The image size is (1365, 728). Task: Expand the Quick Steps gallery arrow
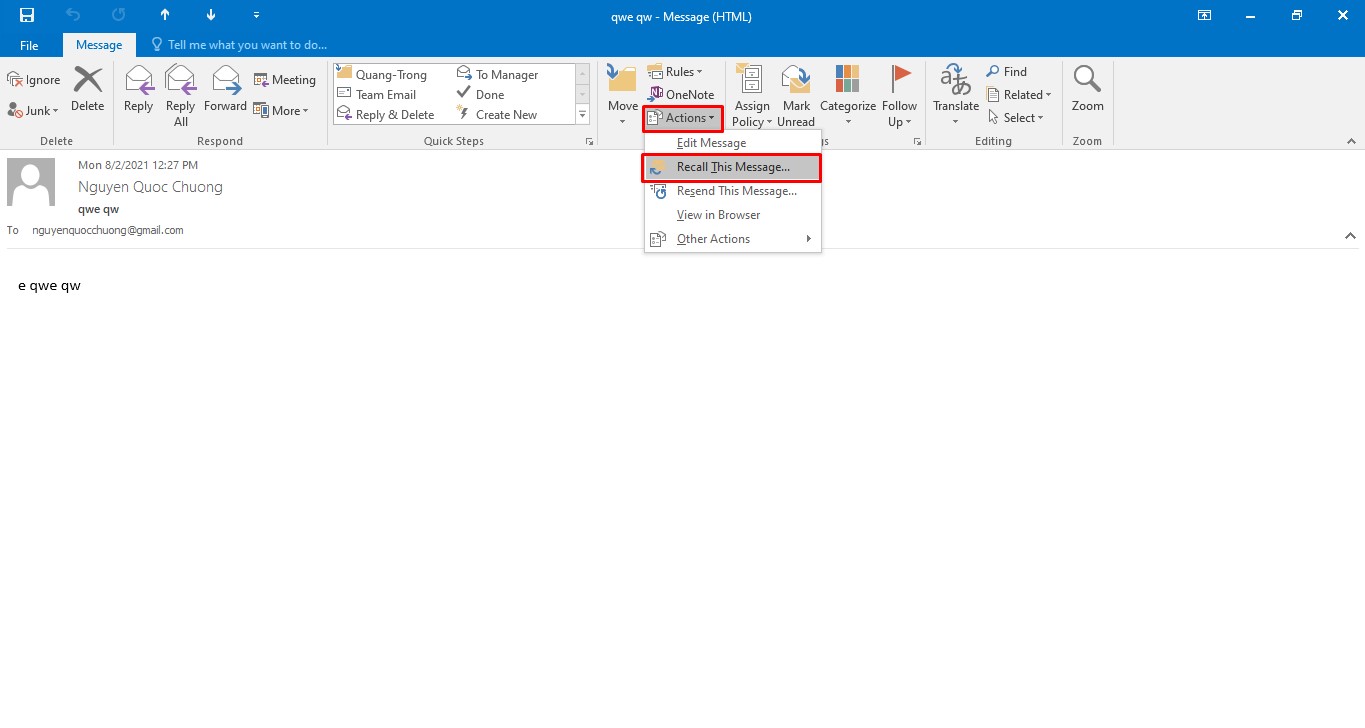[582, 115]
